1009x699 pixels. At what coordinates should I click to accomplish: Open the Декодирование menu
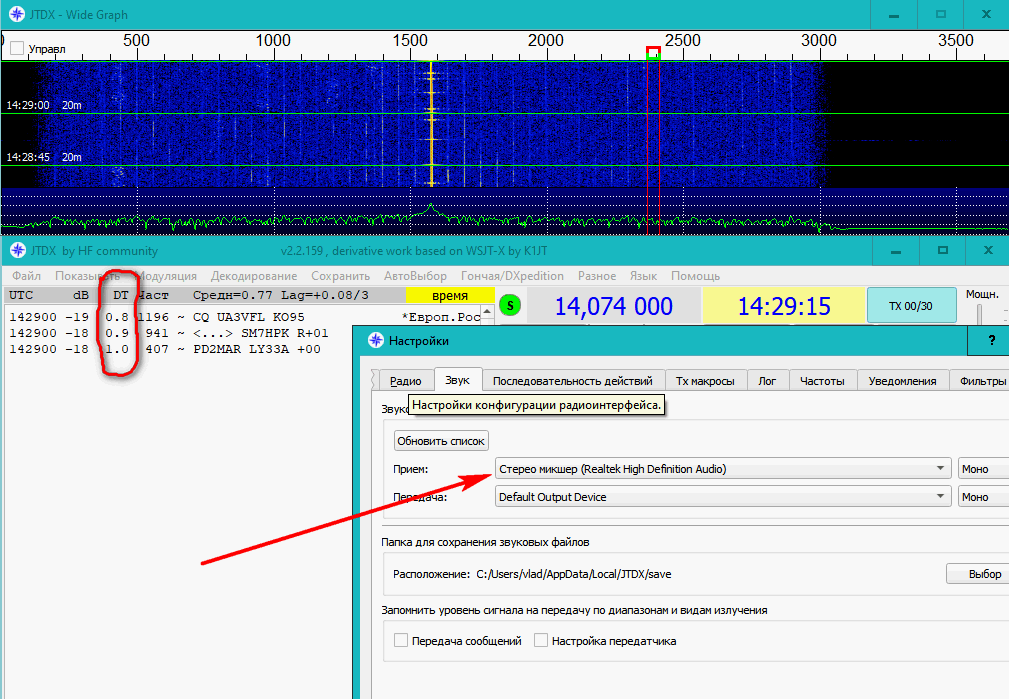point(253,276)
